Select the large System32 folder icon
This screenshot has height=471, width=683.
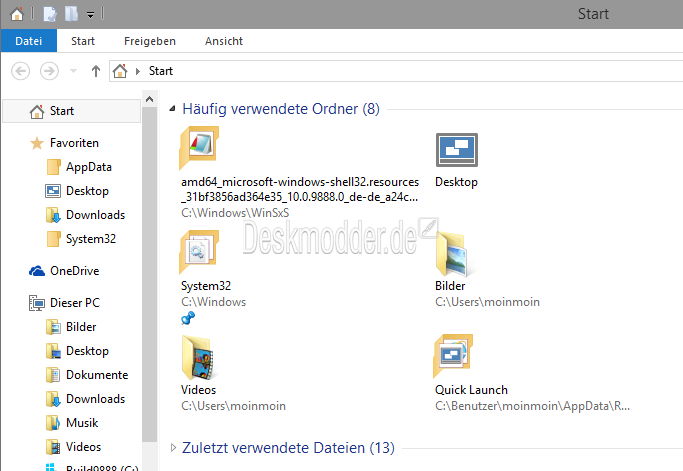[x=199, y=252]
